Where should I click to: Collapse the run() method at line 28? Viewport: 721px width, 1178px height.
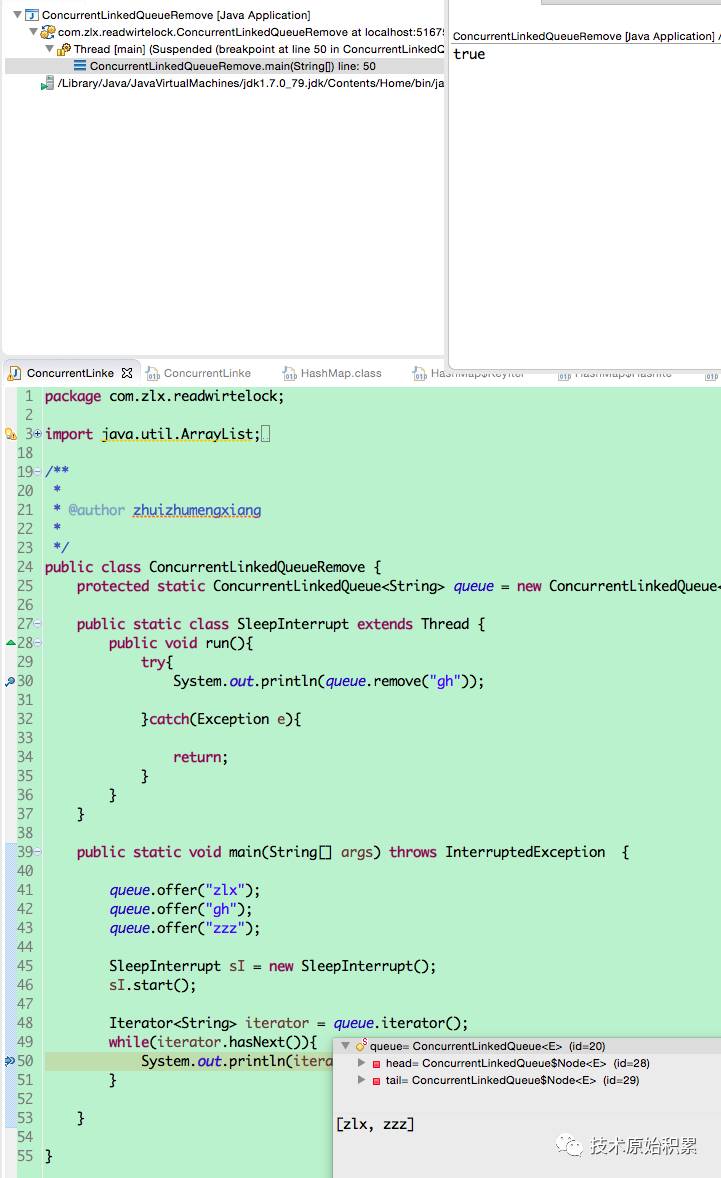[38, 642]
